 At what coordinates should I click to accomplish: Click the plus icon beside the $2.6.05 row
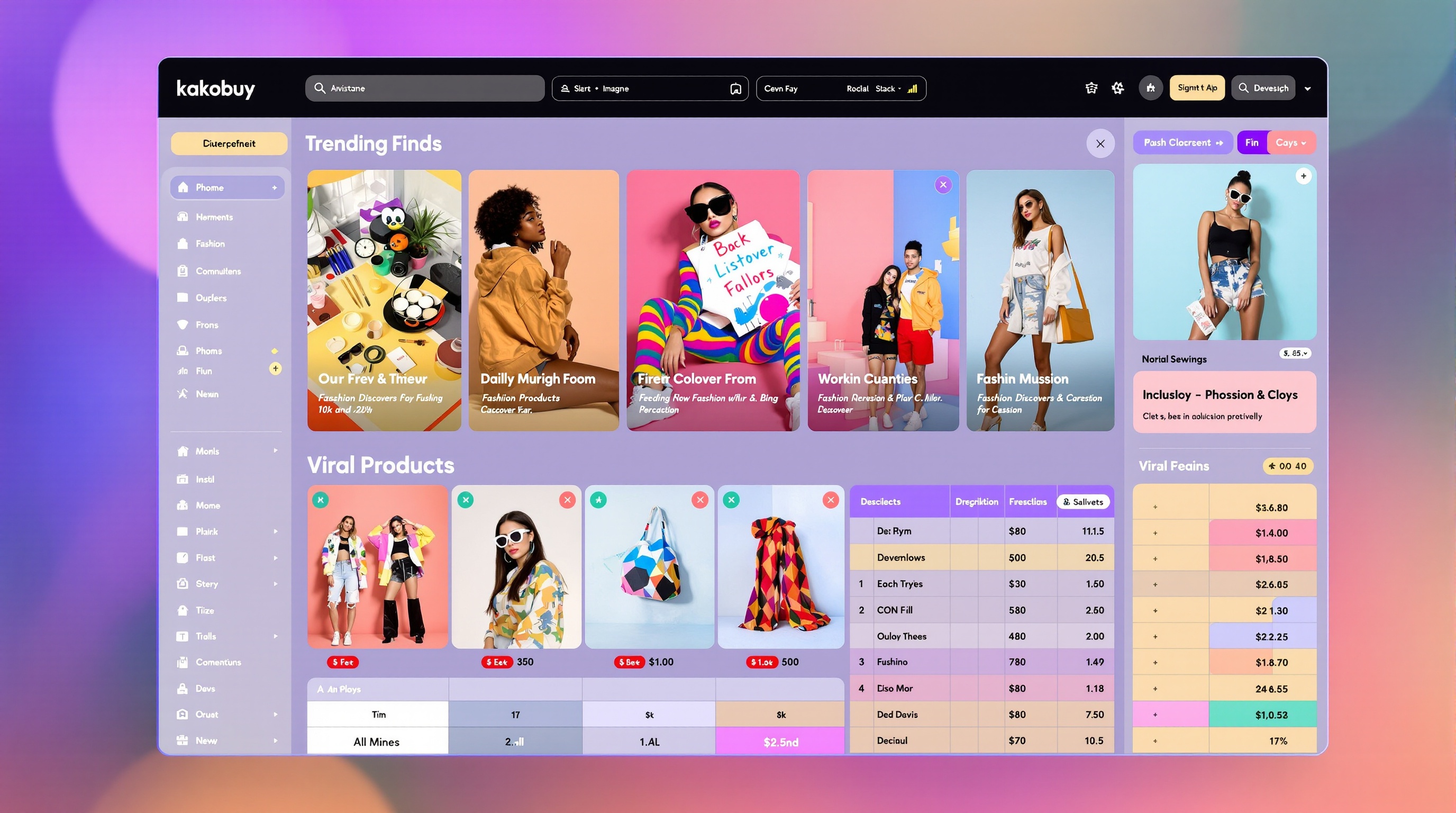click(1155, 584)
